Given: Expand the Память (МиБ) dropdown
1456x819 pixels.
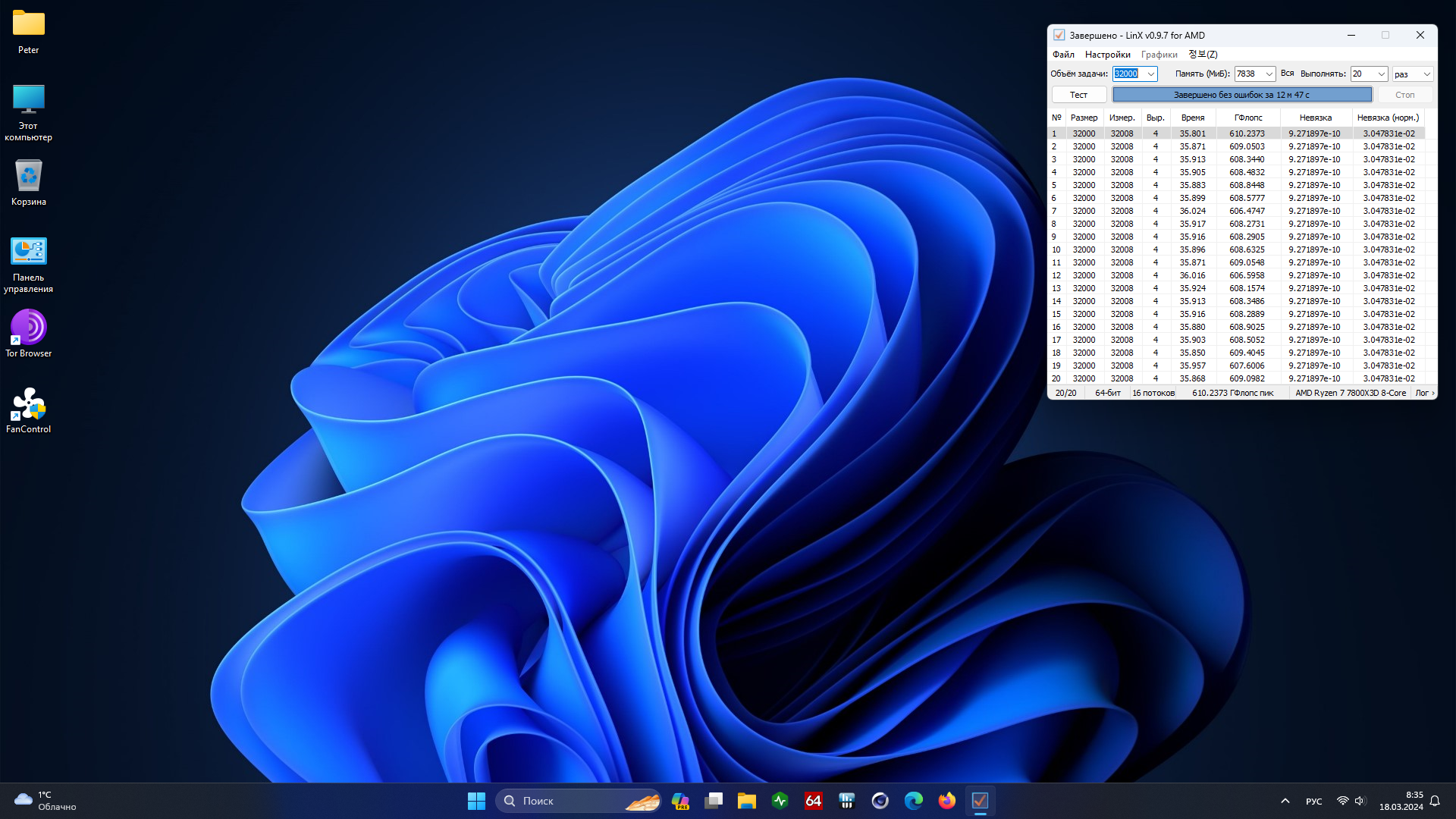Looking at the screenshot, I should 1269,74.
